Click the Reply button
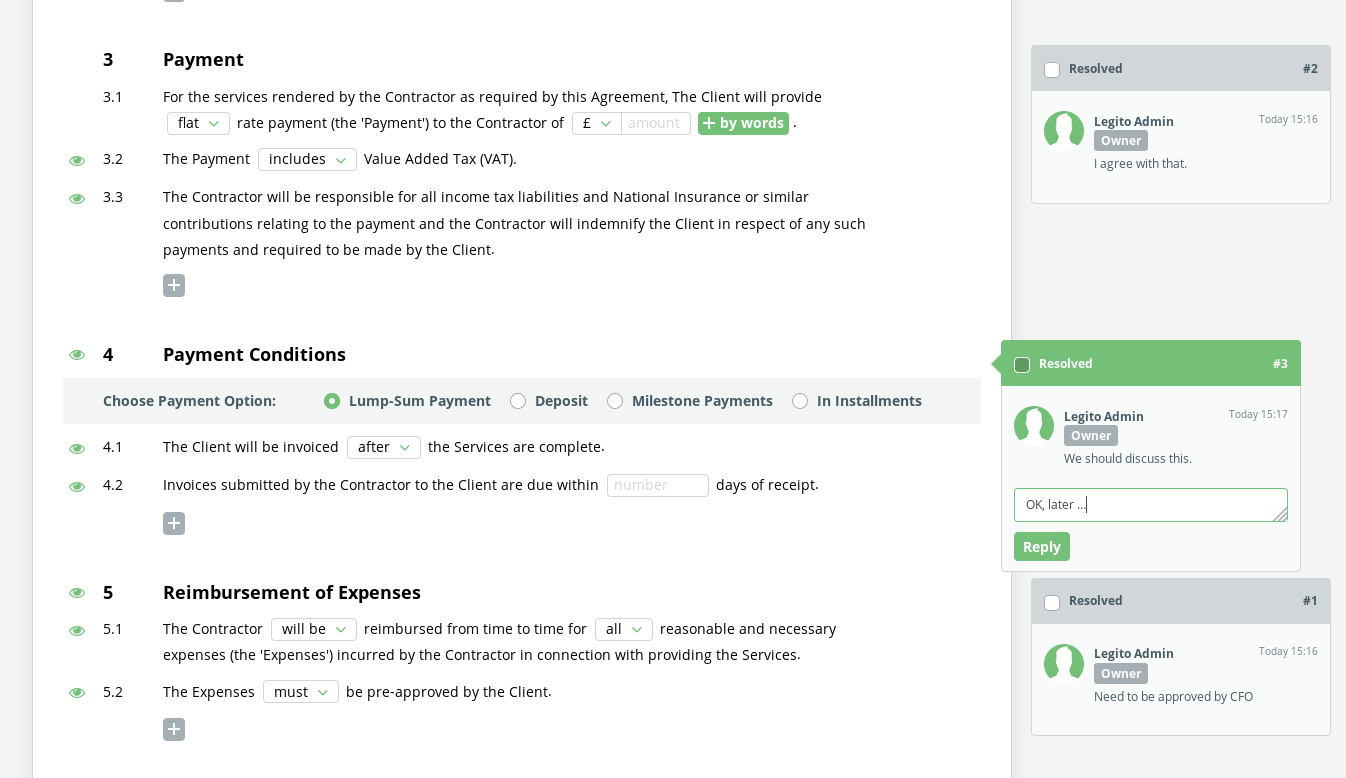 click(1042, 547)
